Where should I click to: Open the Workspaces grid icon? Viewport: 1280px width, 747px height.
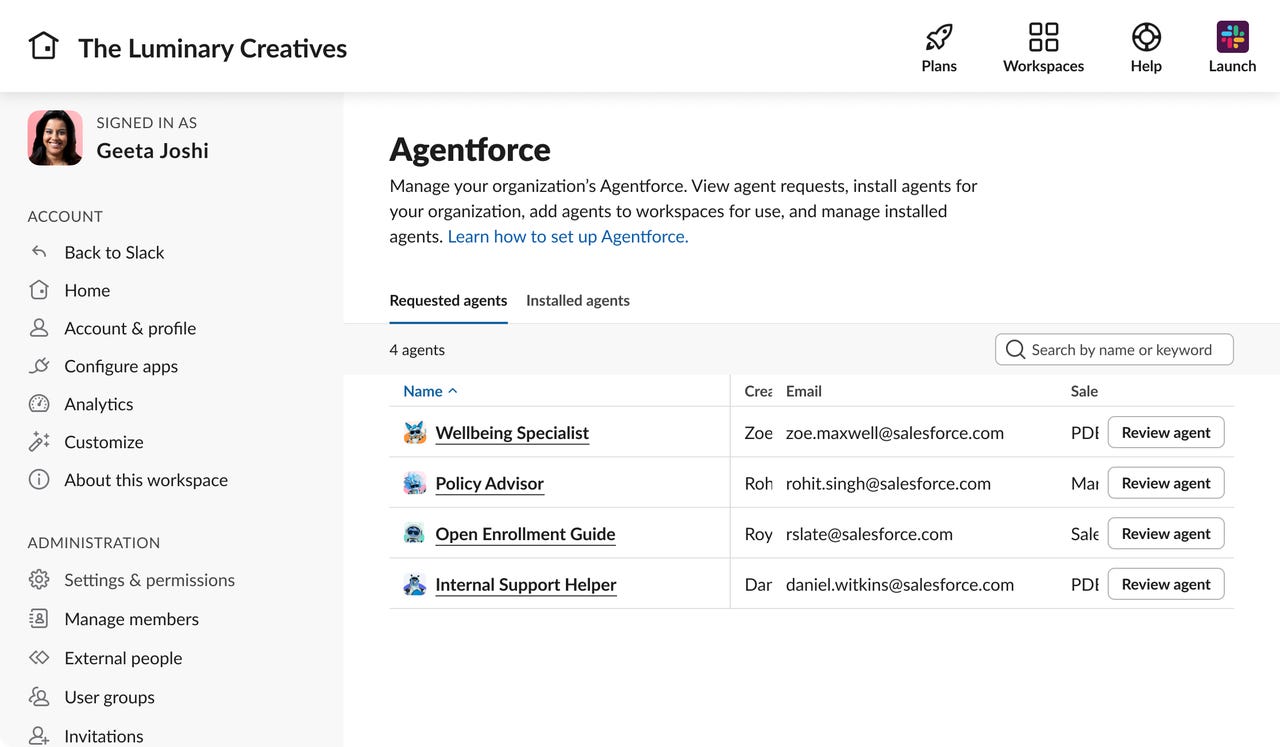point(1043,35)
